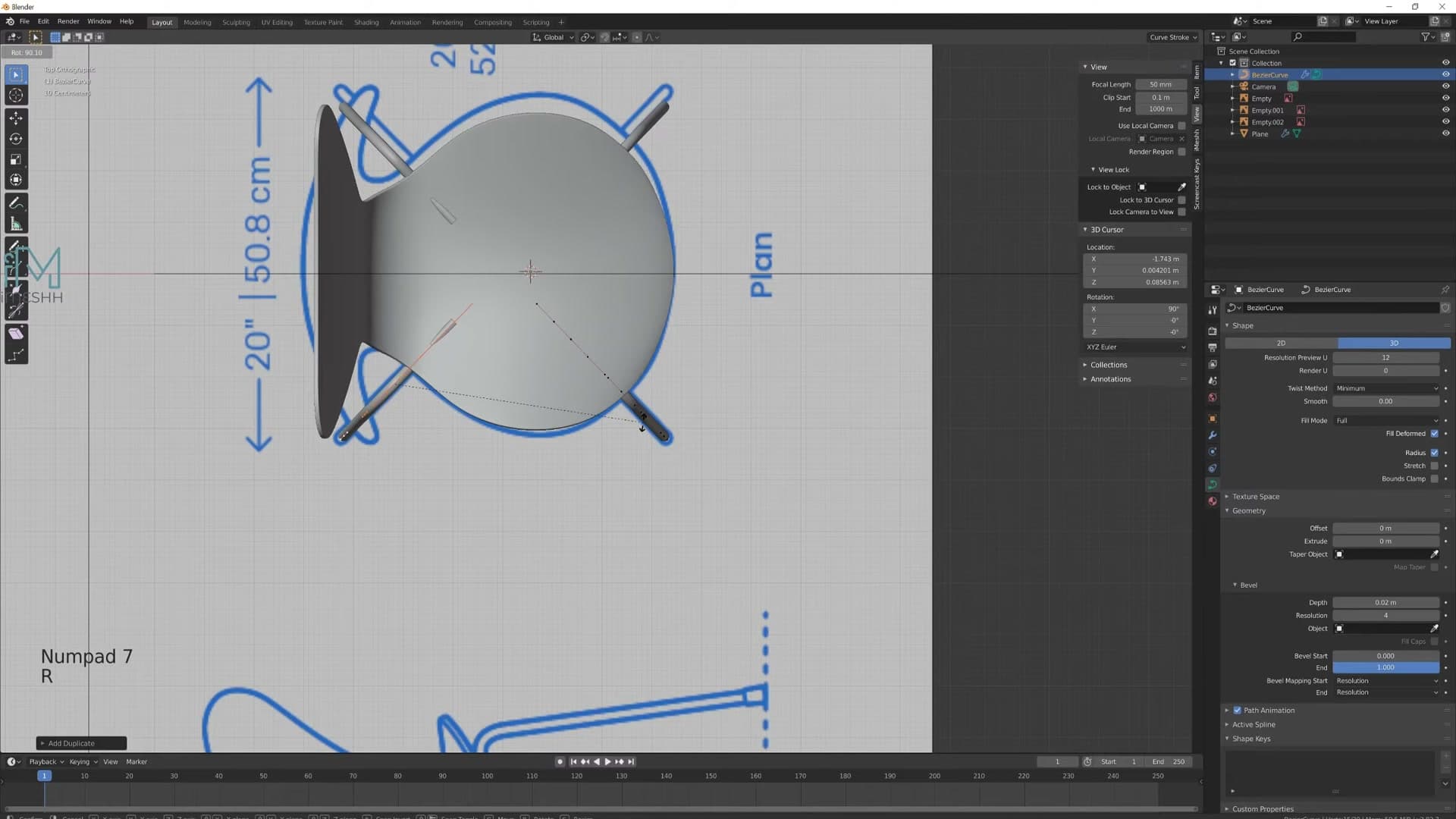Adjust the Bevel End 1.000 slider
Viewport: 1456px width, 819px height.
click(1386, 668)
